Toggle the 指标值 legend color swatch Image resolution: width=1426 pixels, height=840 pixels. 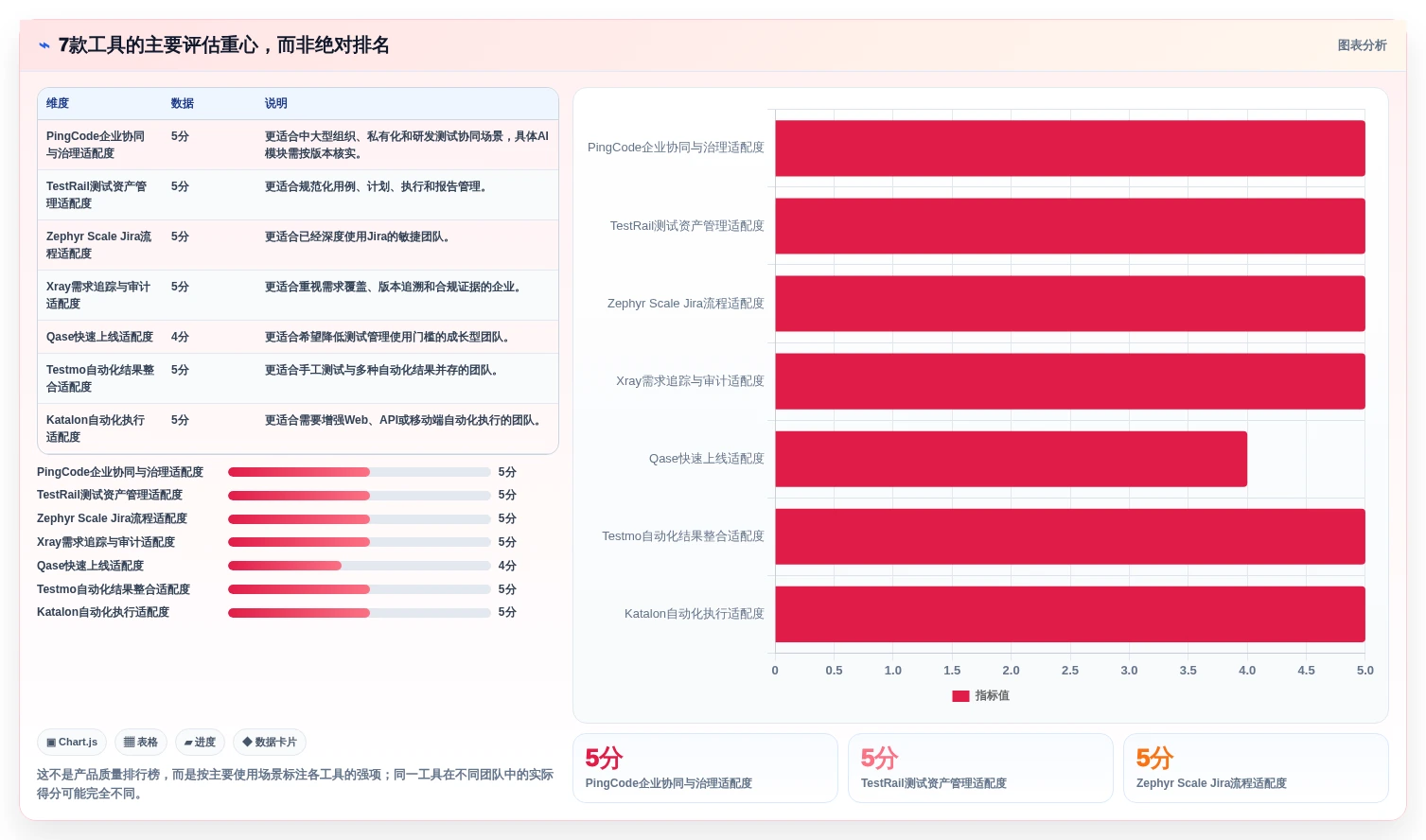click(x=960, y=695)
